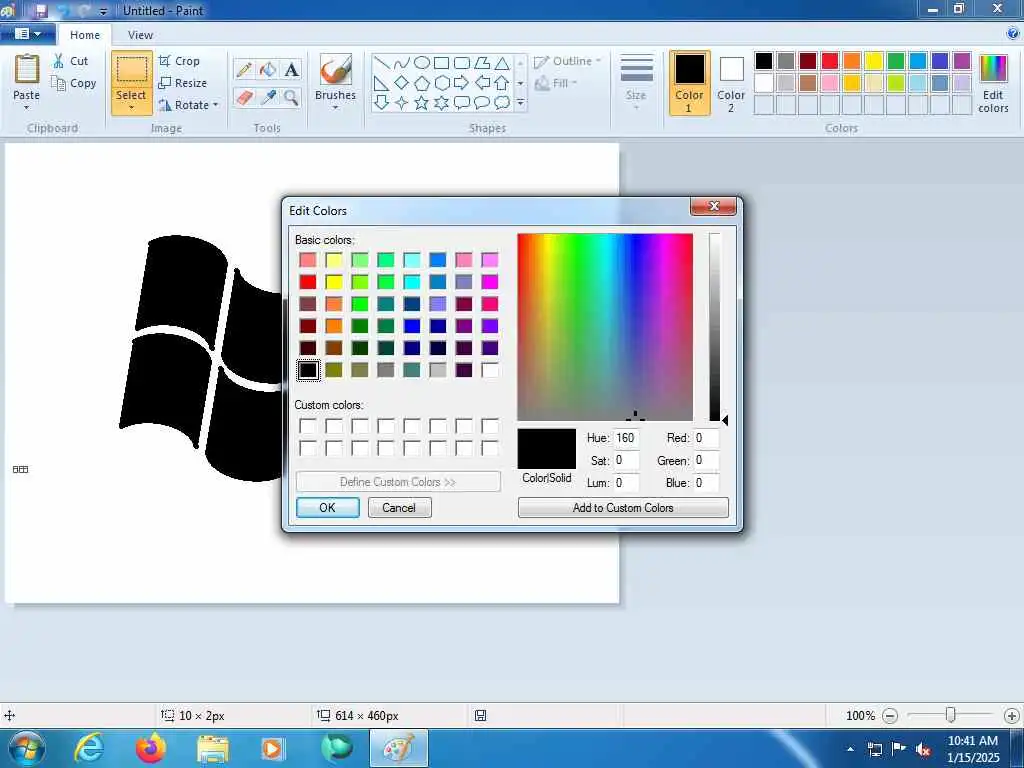Open the Select dropdown arrow
The height and width of the screenshot is (768, 1024).
click(x=131, y=108)
